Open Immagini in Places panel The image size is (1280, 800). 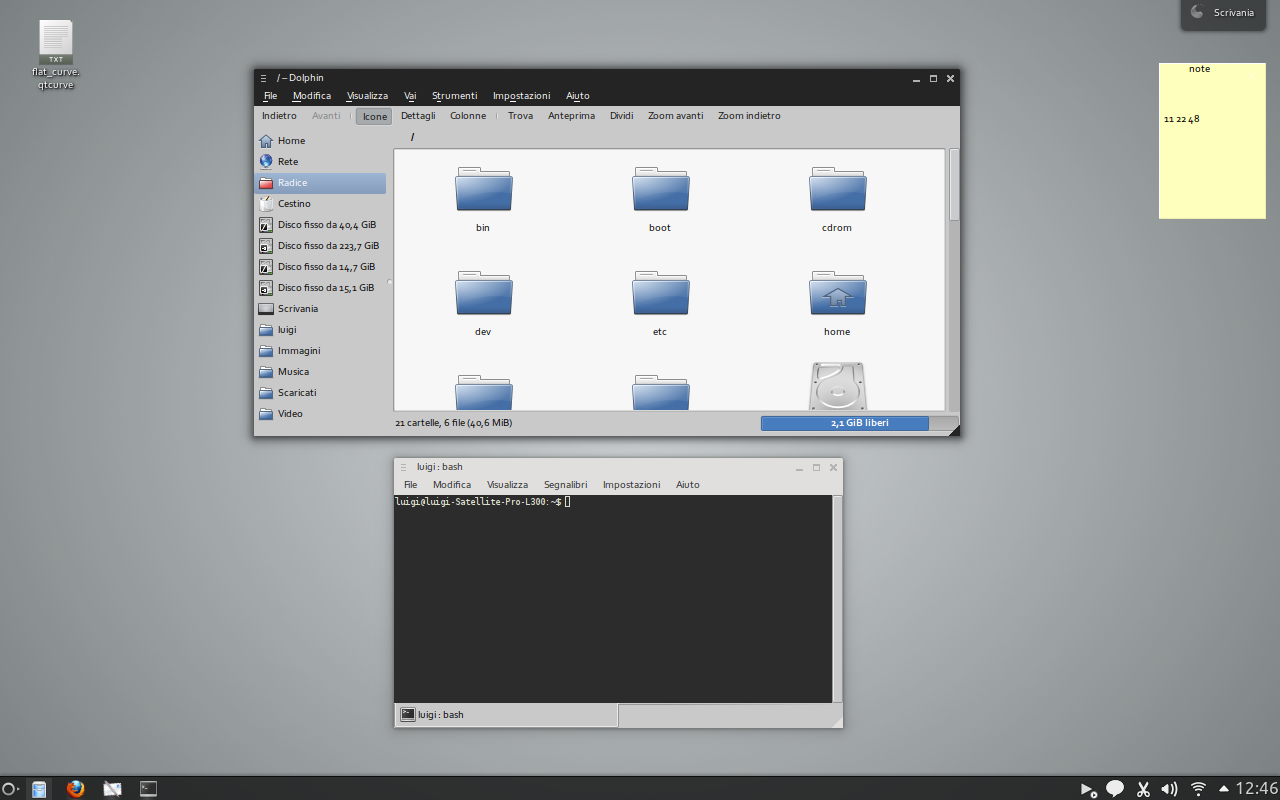pyautogui.click(x=320, y=351)
